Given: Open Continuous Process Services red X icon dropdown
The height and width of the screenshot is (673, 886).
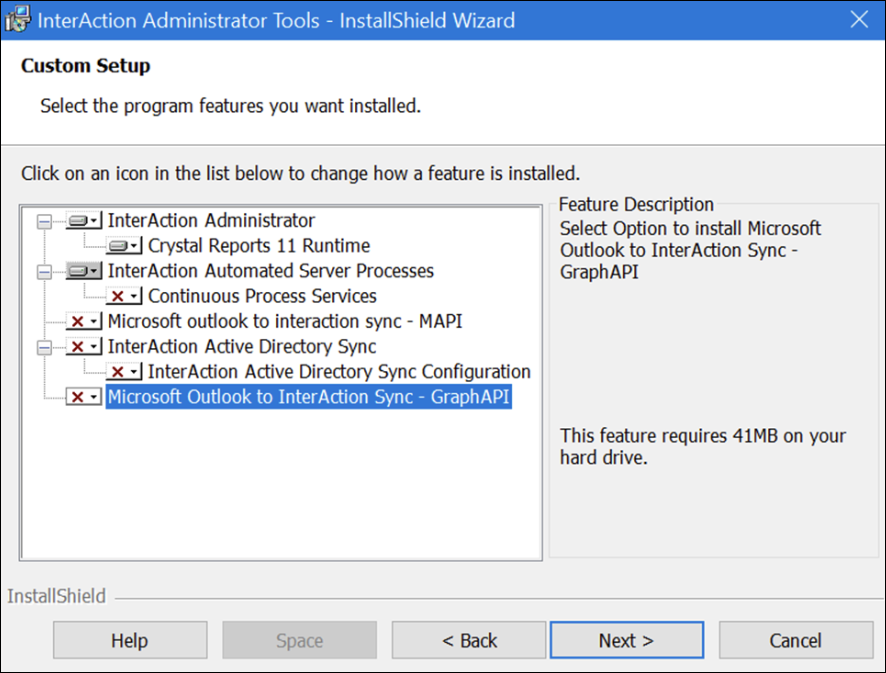Looking at the screenshot, I should point(124,296).
